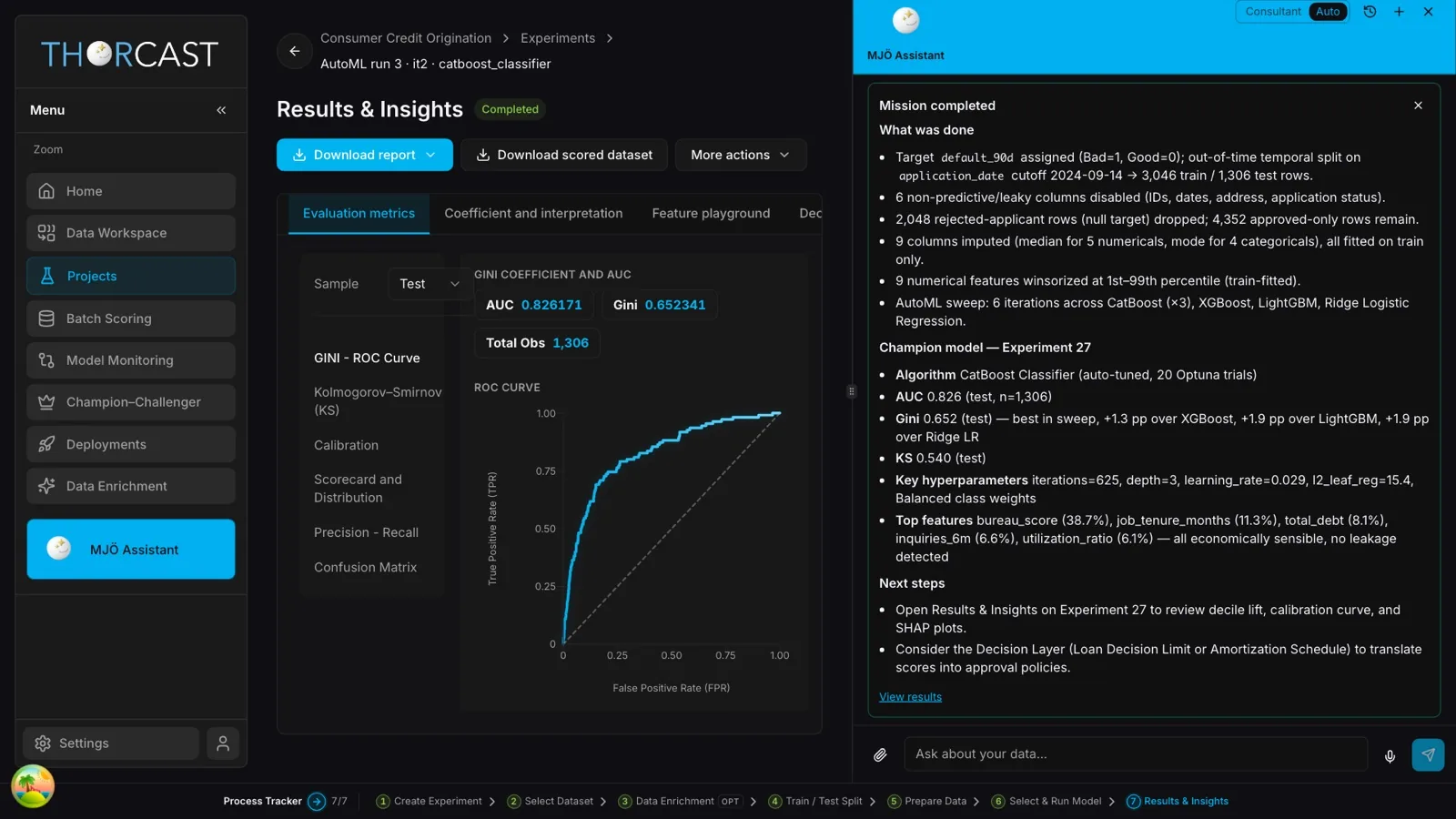Image resolution: width=1456 pixels, height=819 pixels.
Task: Select Precision - Recall view
Action: coord(366,532)
